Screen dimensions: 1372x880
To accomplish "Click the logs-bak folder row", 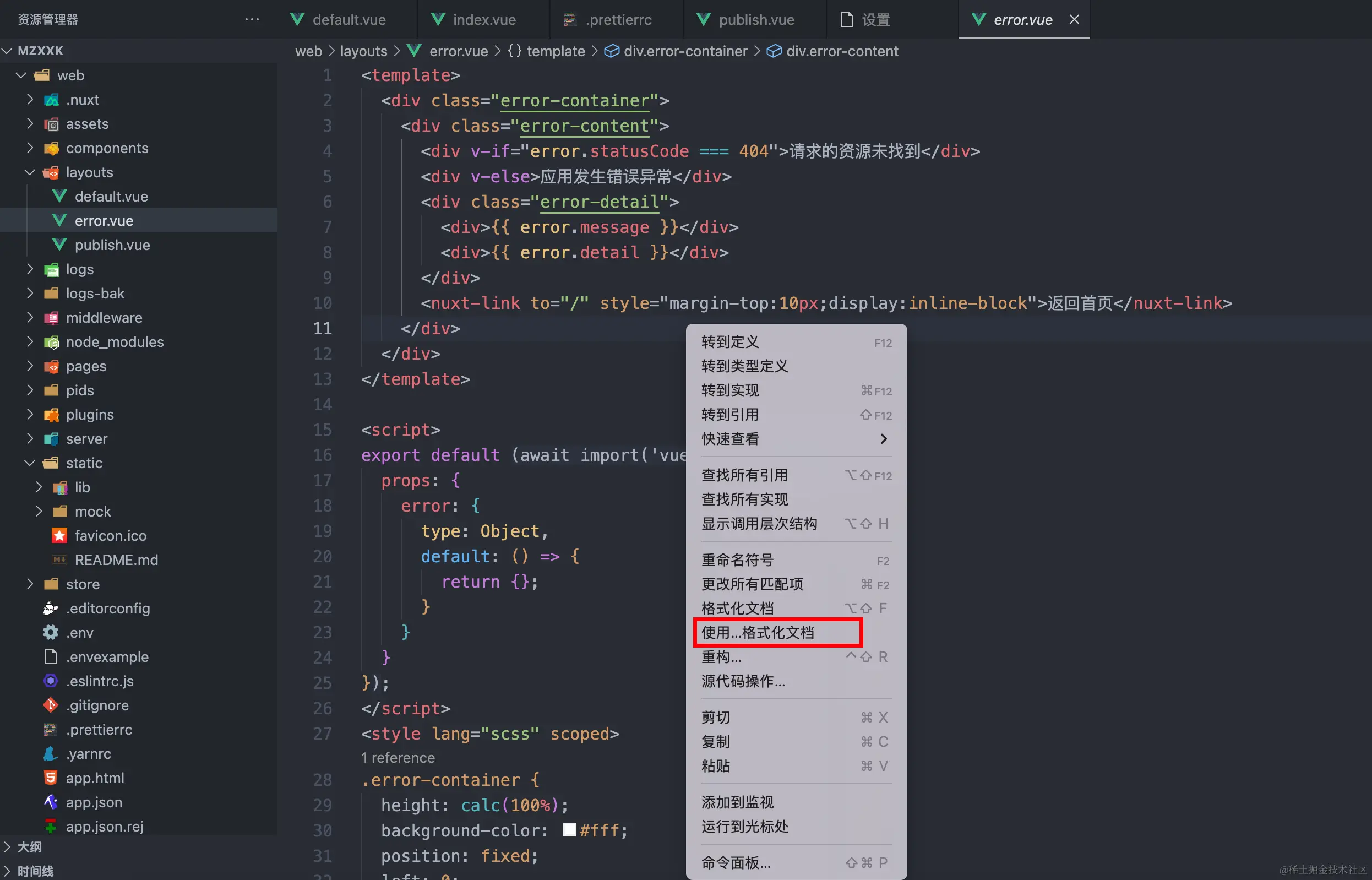I will pos(139,293).
